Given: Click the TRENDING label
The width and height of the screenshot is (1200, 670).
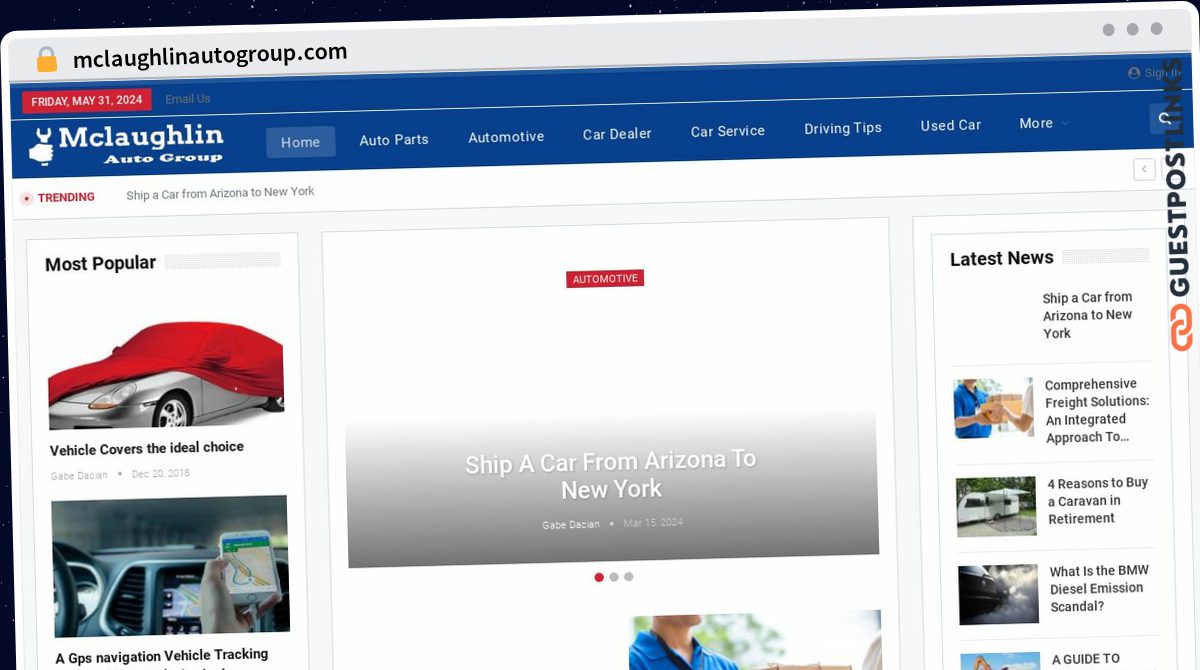Looking at the screenshot, I should click(66, 198).
